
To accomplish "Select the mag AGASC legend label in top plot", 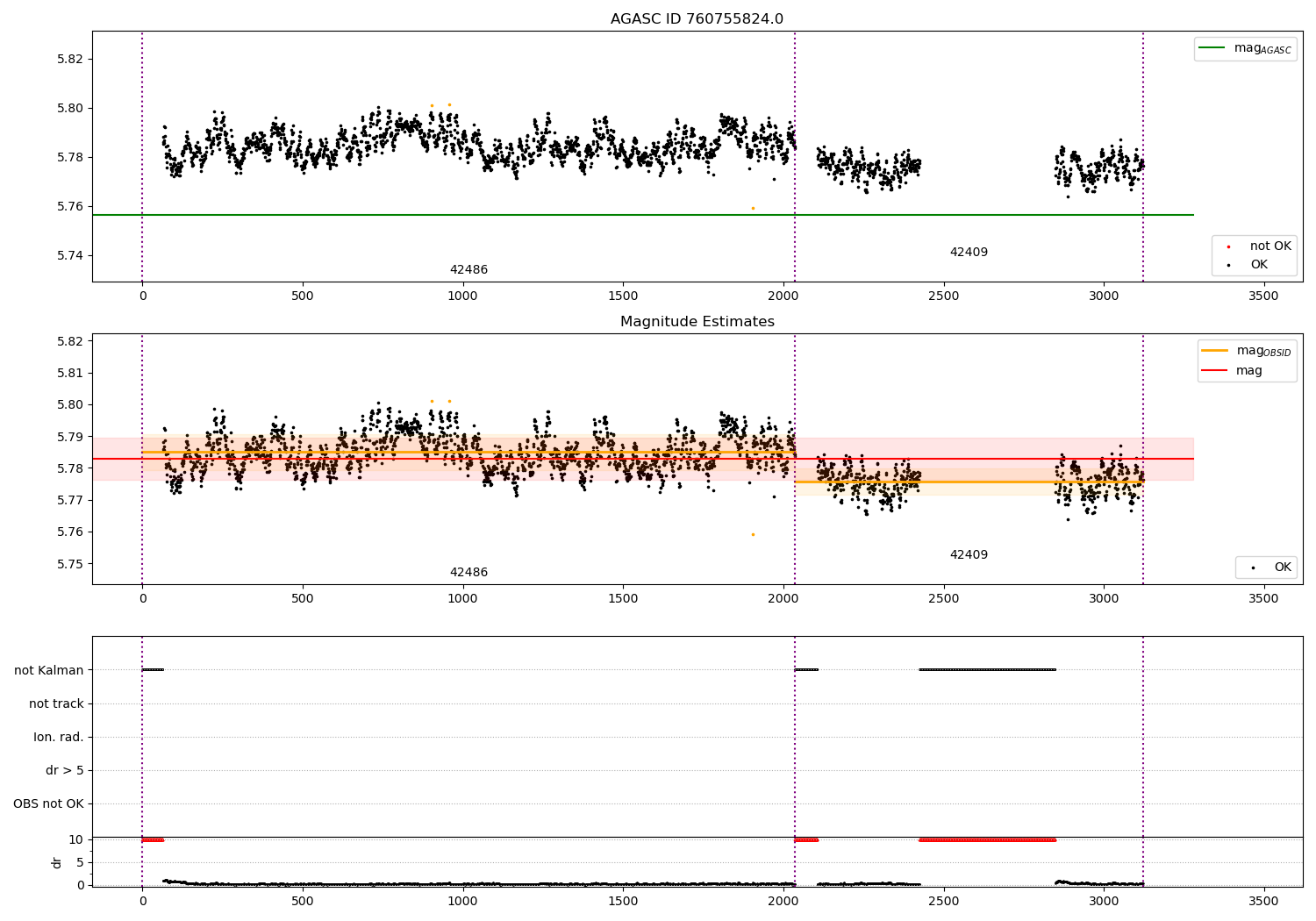I will [1262, 48].
